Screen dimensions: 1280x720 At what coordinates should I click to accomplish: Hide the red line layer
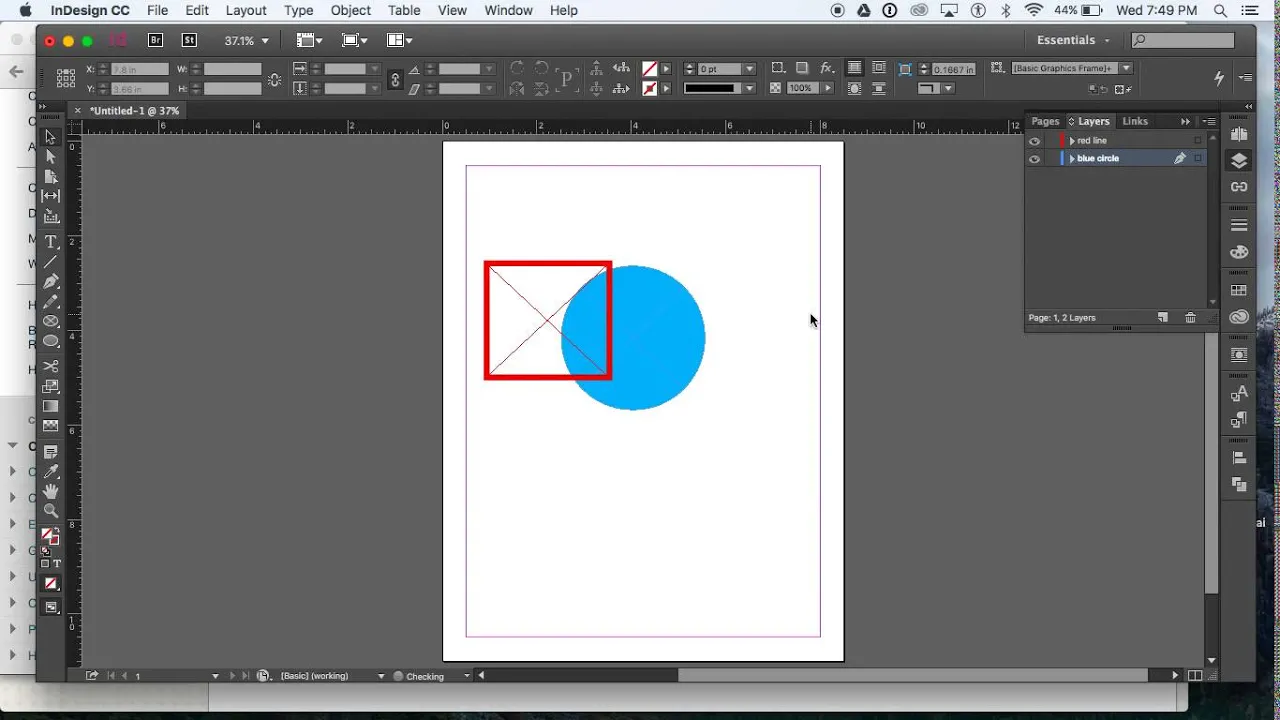point(1034,141)
